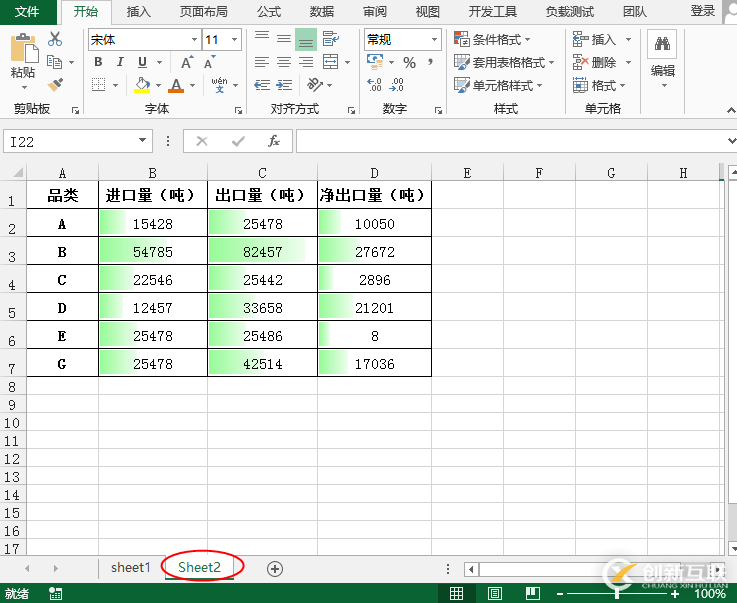
Task: Open the font size 11 dropdown
Action: click(234, 39)
